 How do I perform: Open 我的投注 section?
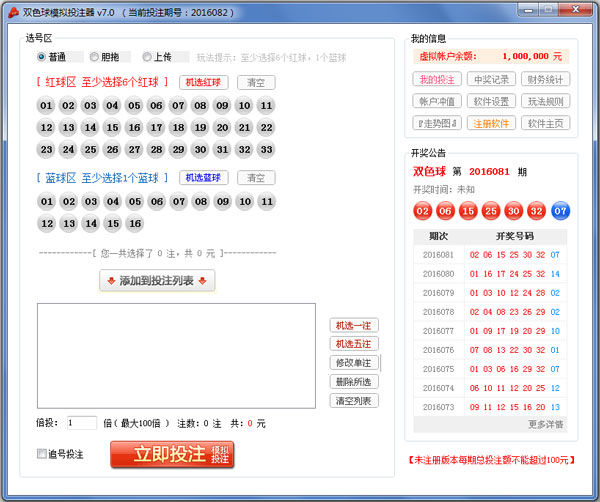(436, 79)
